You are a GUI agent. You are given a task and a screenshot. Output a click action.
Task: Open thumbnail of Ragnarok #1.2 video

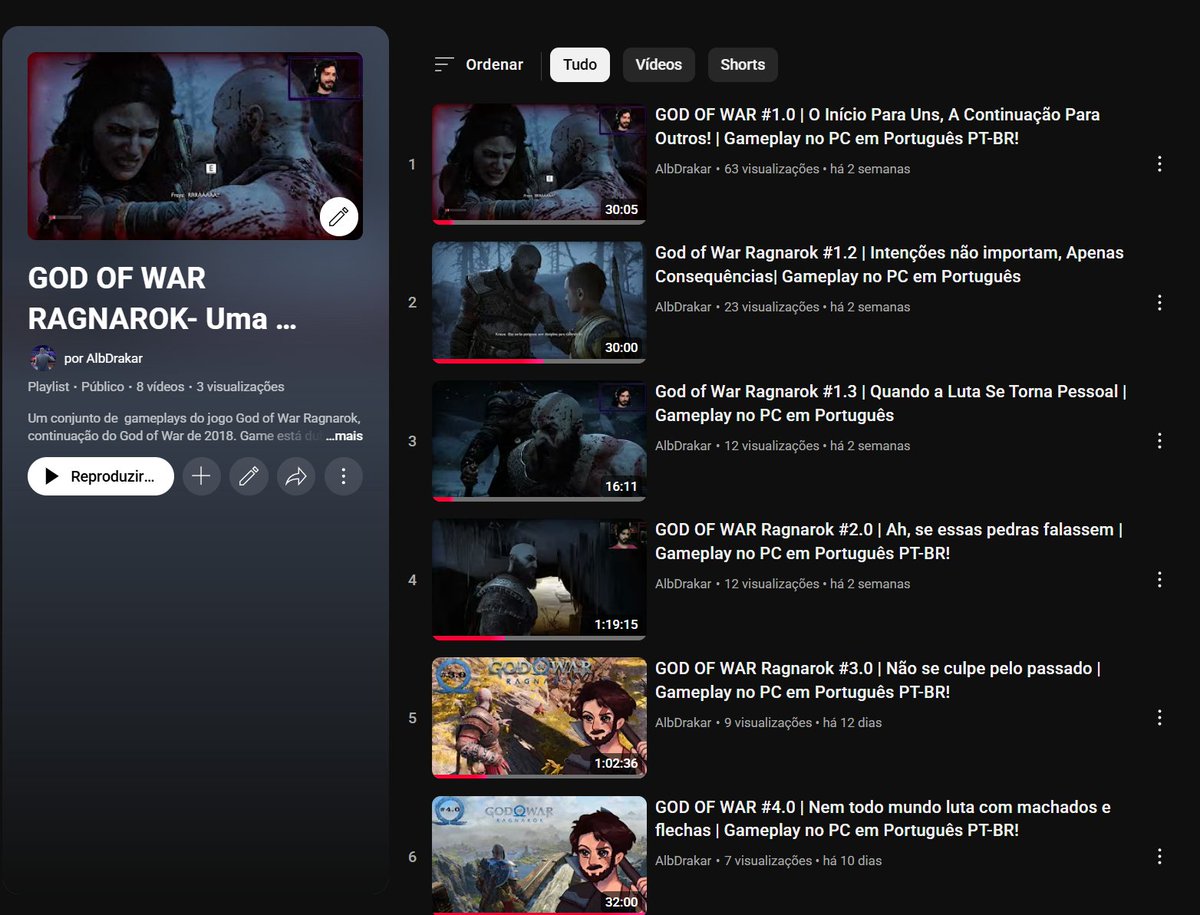coord(539,302)
